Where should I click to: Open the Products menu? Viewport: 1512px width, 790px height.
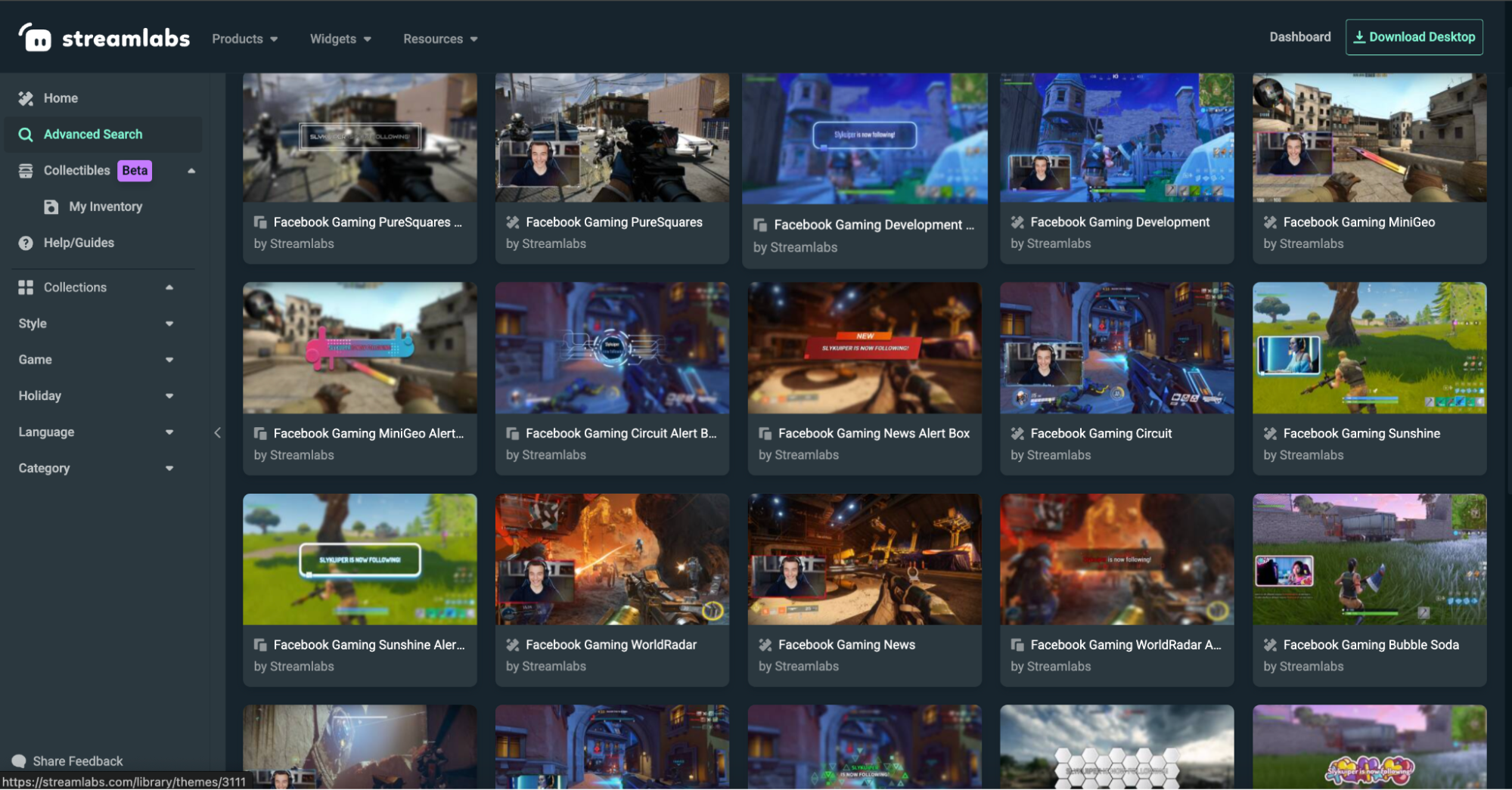244,39
